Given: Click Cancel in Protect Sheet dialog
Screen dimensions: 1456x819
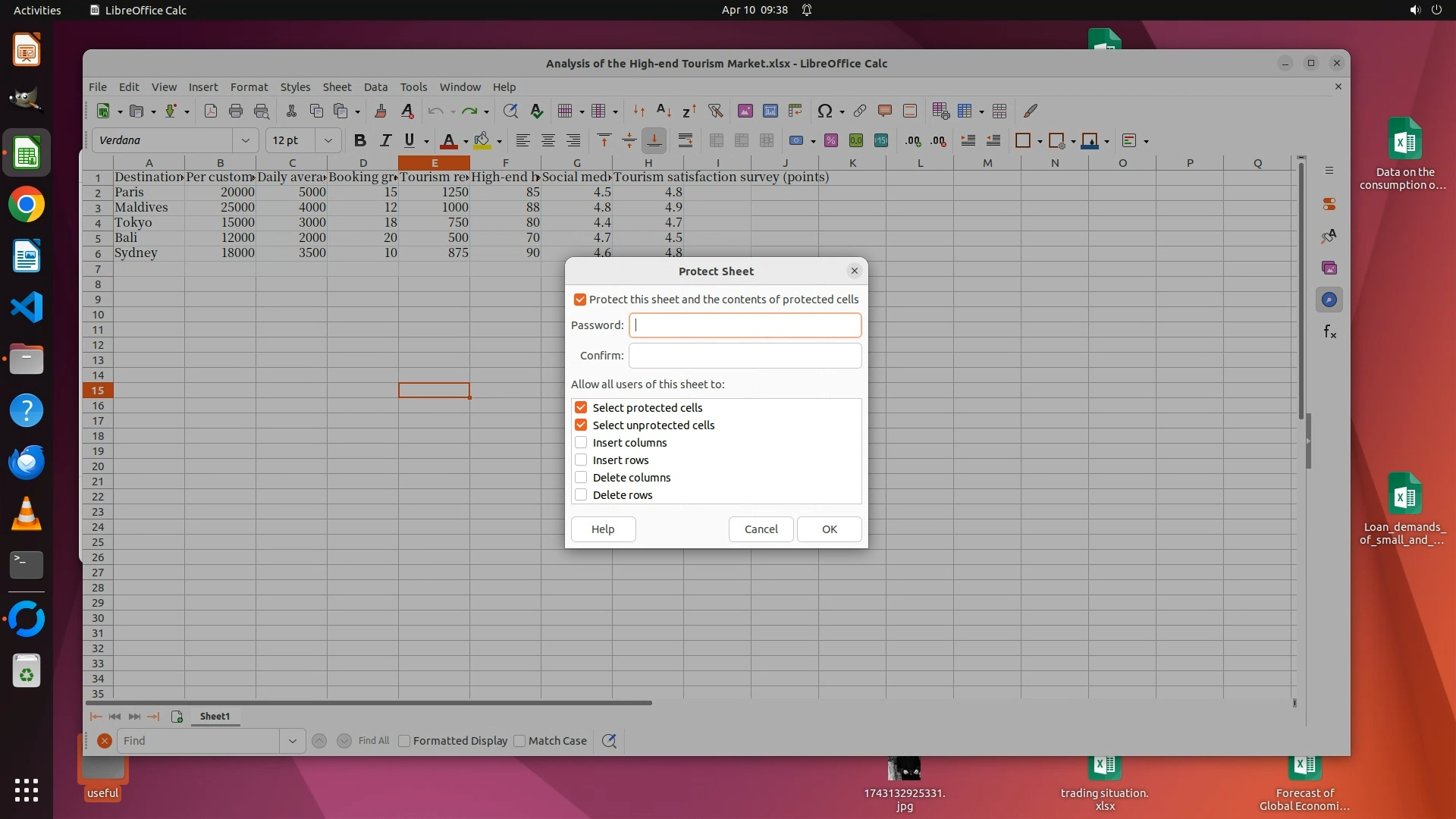Looking at the screenshot, I should [x=761, y=529].
